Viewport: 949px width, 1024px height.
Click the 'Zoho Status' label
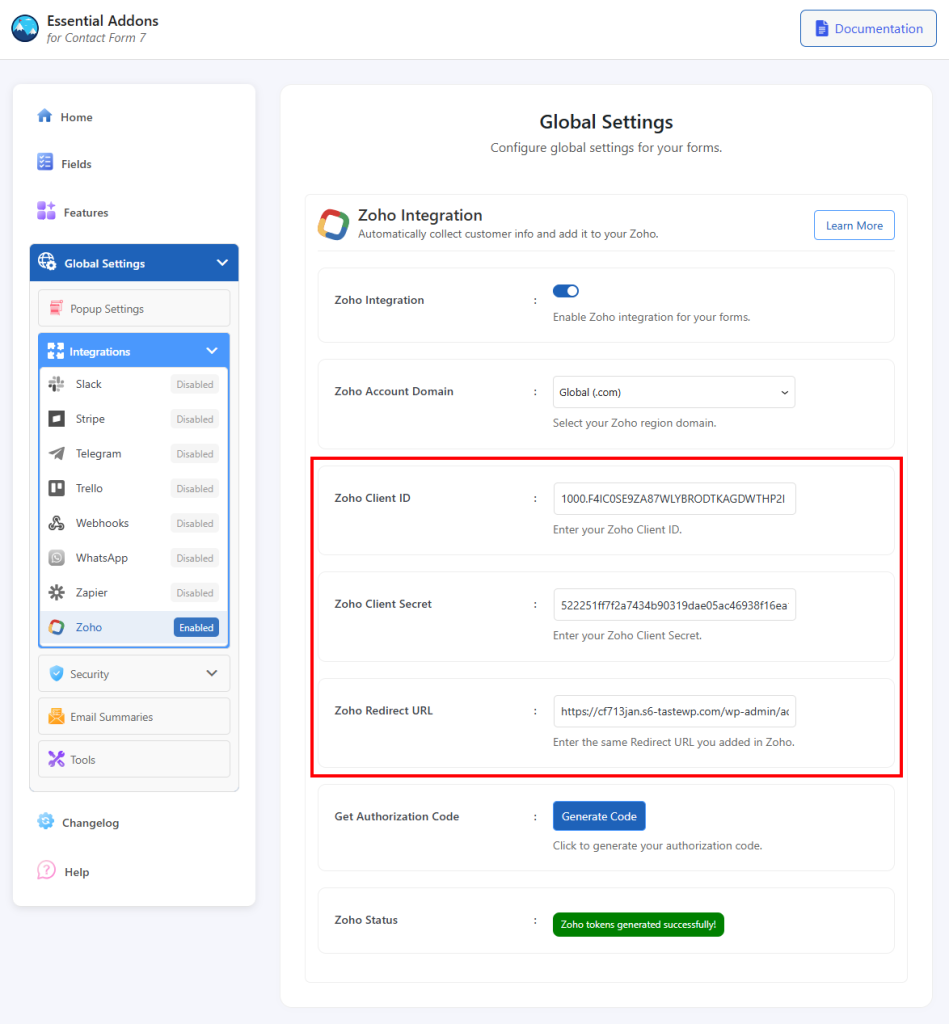[366, 920]
